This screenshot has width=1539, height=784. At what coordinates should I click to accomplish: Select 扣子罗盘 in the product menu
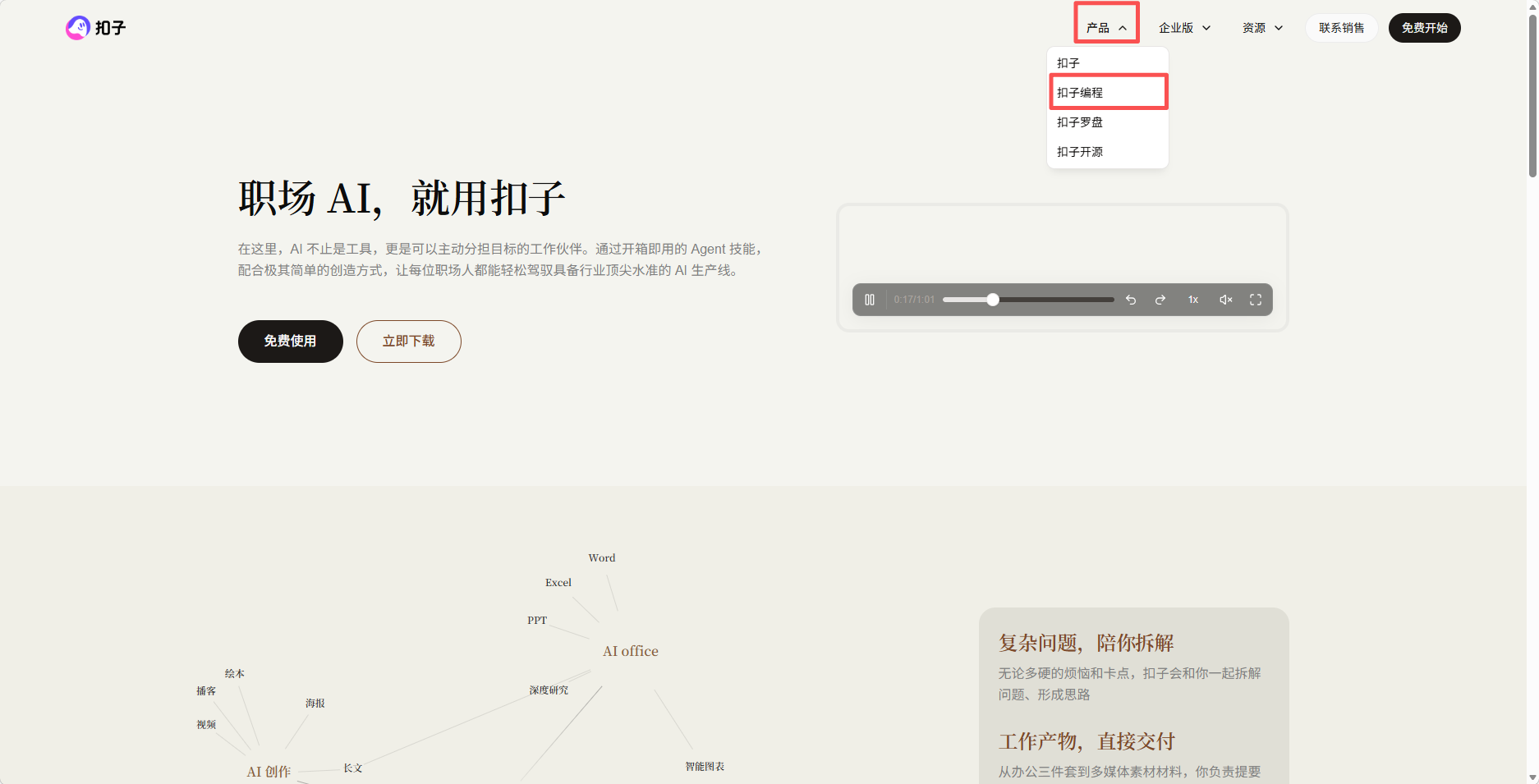1108,122
